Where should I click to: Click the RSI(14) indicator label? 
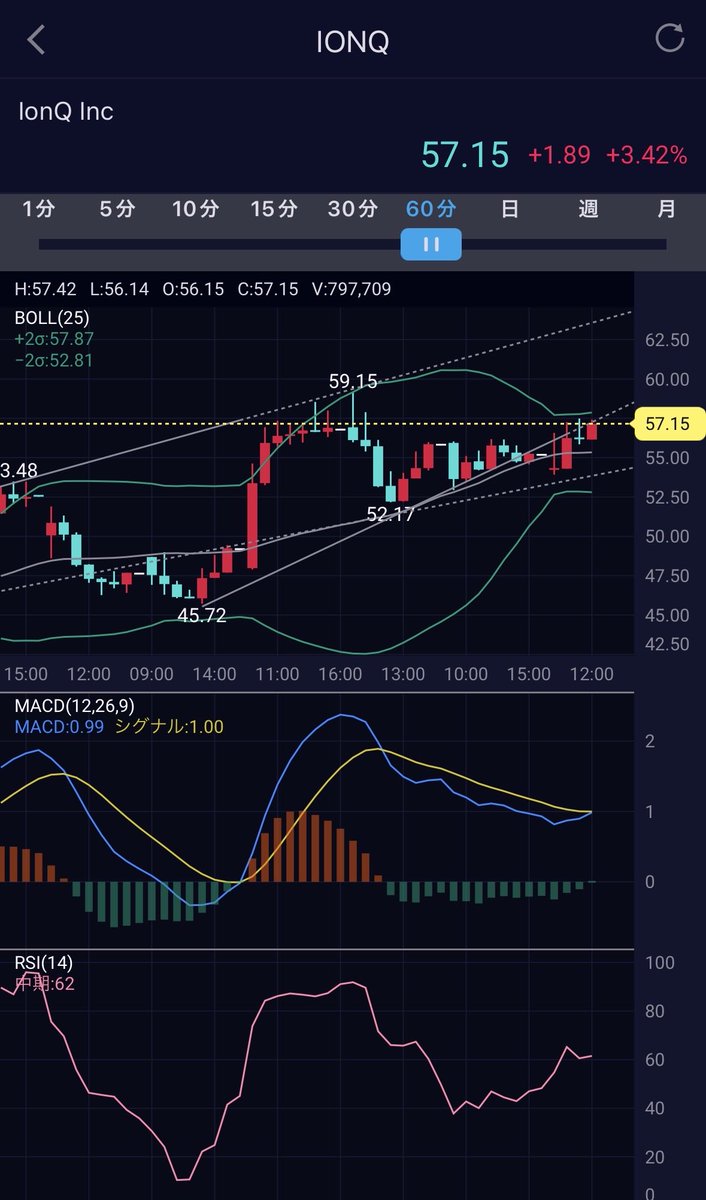44,963
